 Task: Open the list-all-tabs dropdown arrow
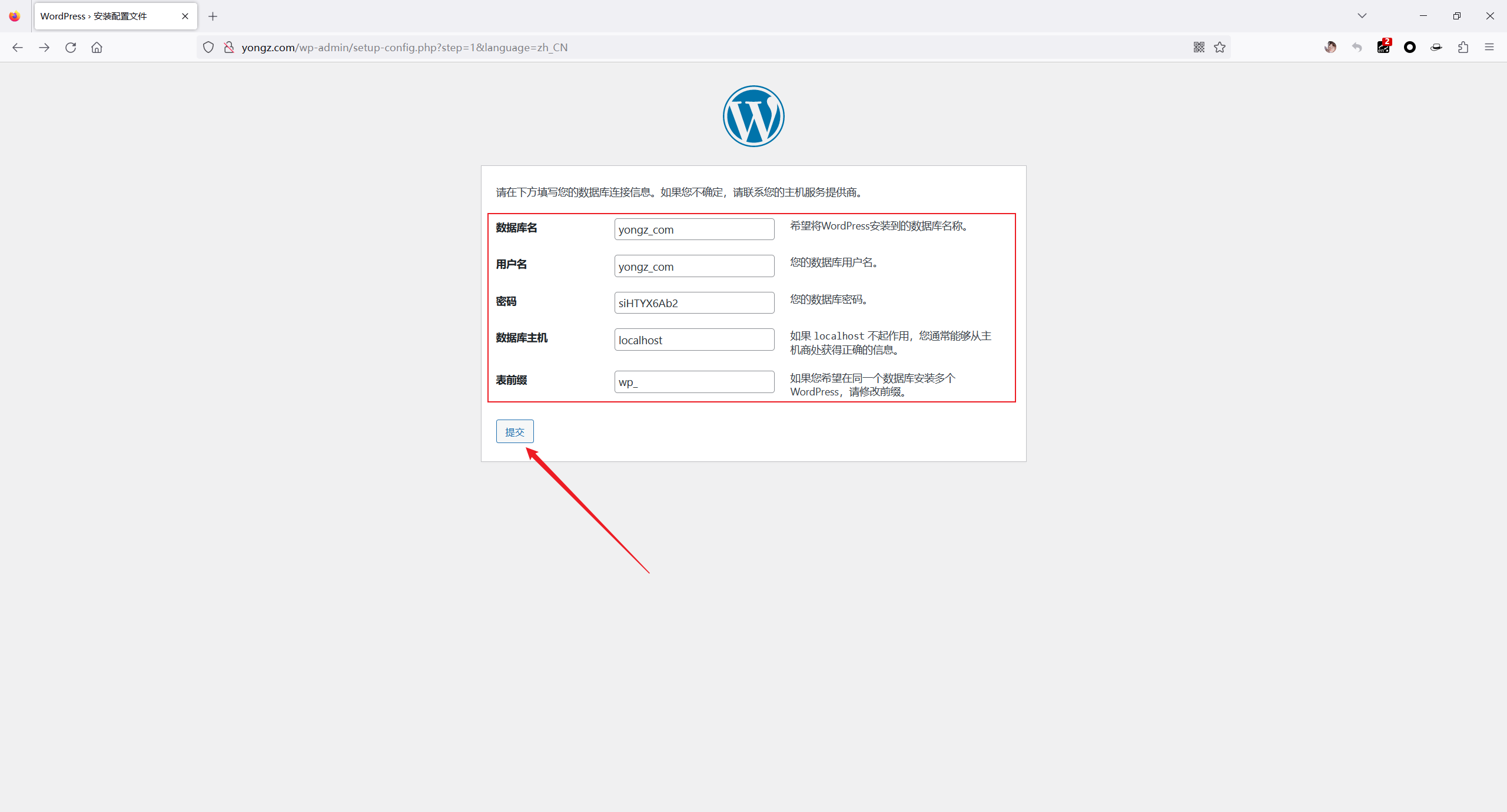click(1362, 16)
